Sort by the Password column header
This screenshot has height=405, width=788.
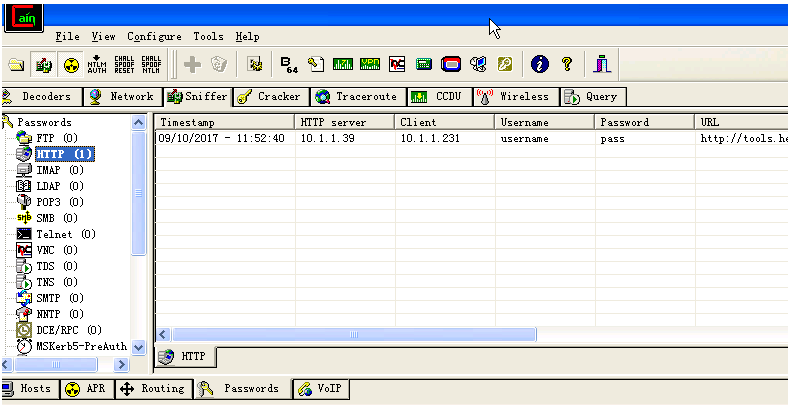[645, 122]
